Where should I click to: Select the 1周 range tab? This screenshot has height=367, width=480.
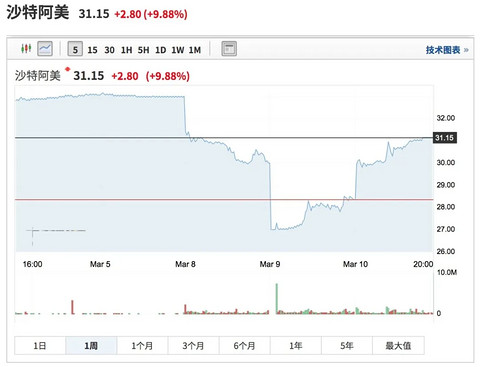tap(91, 345)
